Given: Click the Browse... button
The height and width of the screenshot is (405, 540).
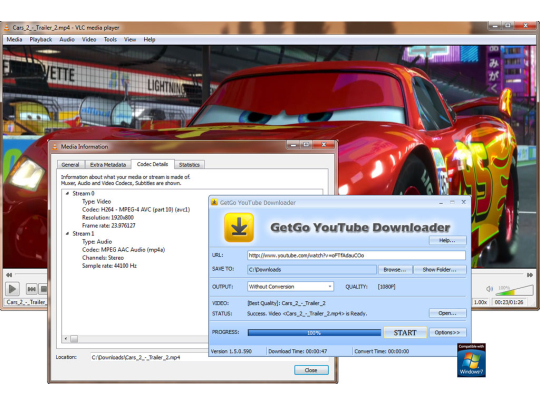Looking at the screenshot, I should pyautogui.click(x=395, y=270).
